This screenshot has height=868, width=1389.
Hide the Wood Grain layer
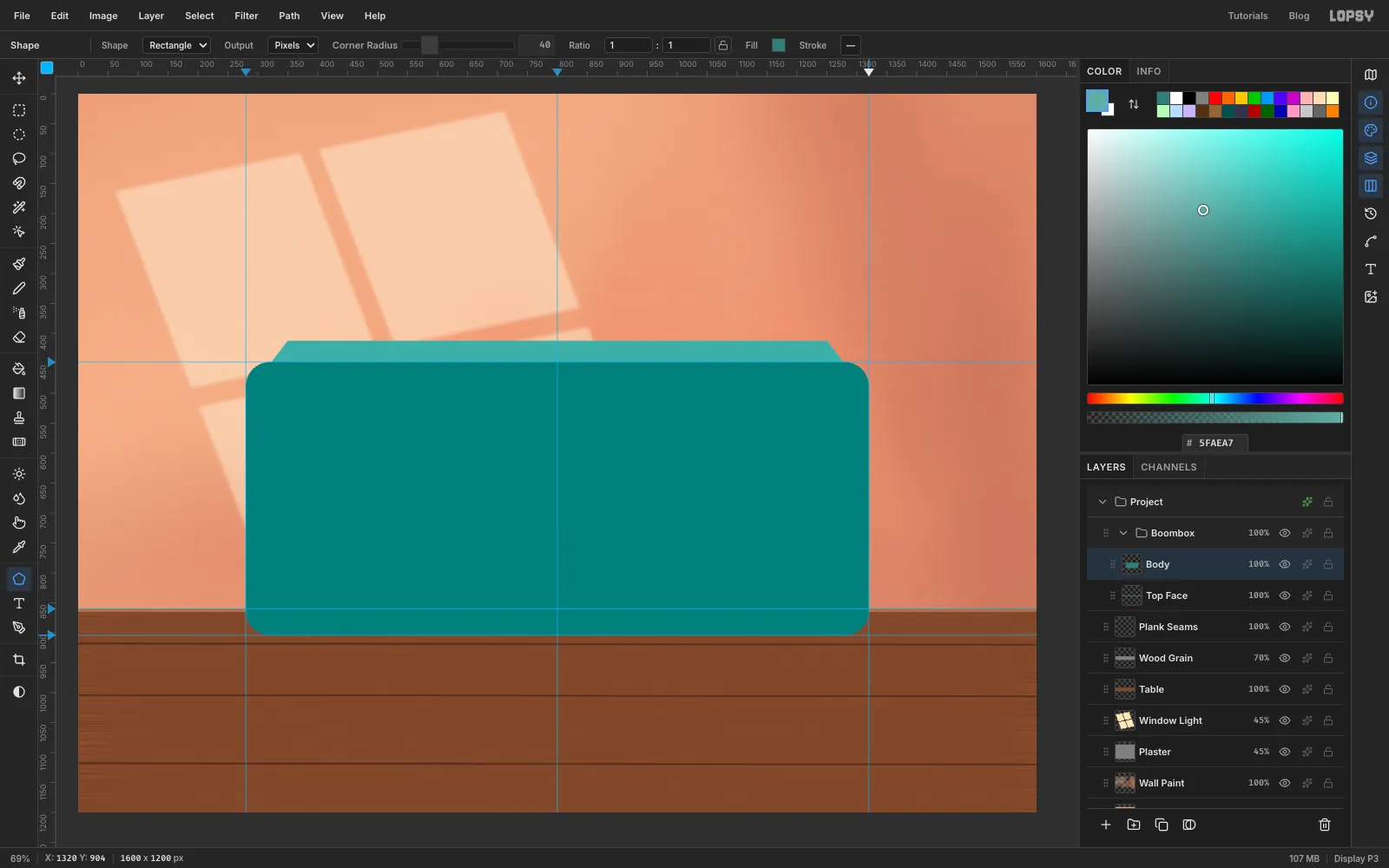[x=1285, y=658]
